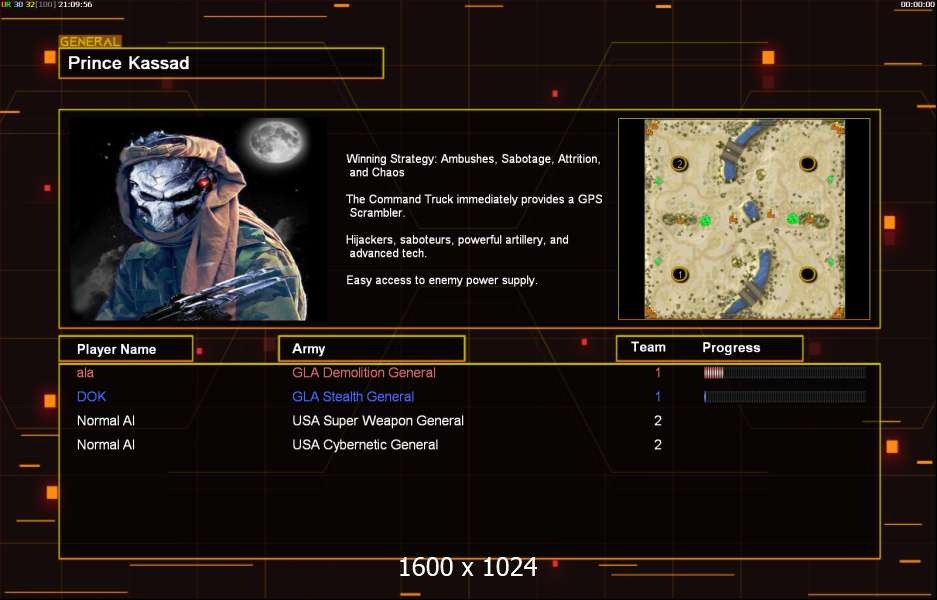The height and width of the screenshot is (600, 937).
Task: Click the Progress column header
Action: click(731, 348)
